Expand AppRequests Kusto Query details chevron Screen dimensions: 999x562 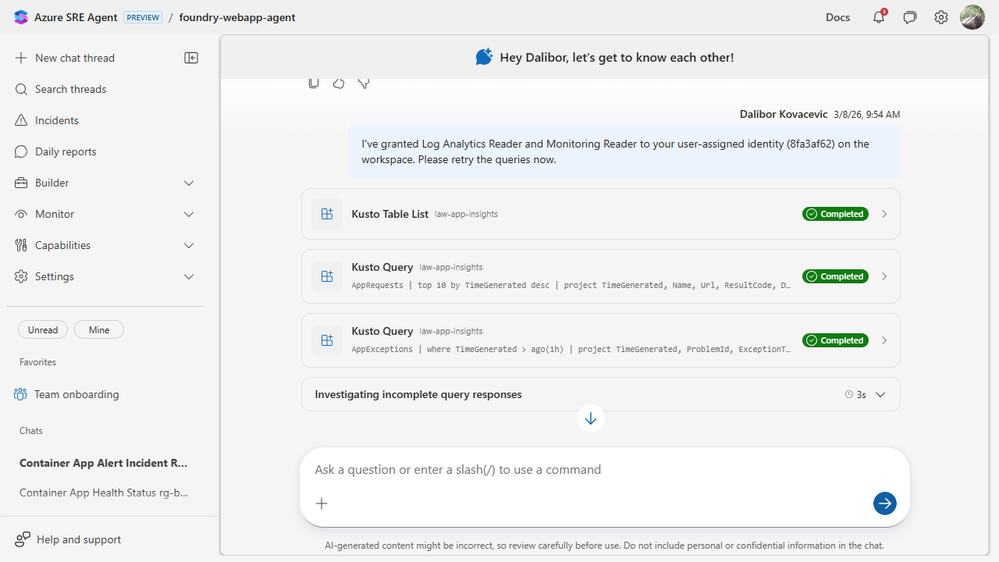click(884, 276)
